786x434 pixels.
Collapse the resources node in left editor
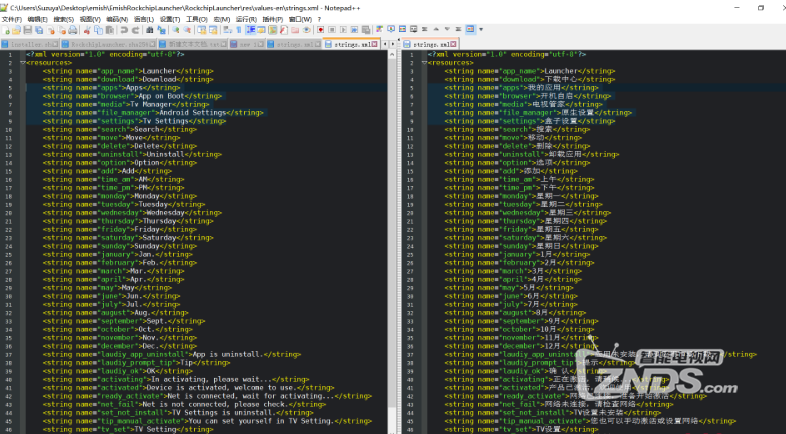coord(23,62)
